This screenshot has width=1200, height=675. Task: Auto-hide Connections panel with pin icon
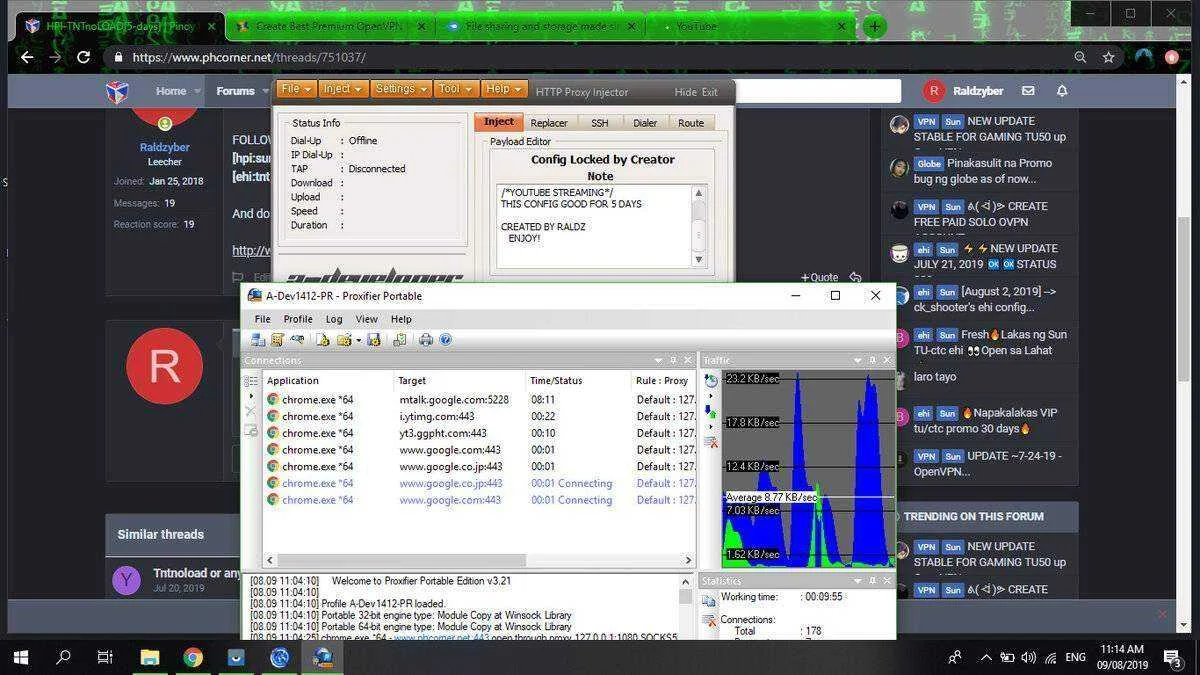(x=673, y=360)
